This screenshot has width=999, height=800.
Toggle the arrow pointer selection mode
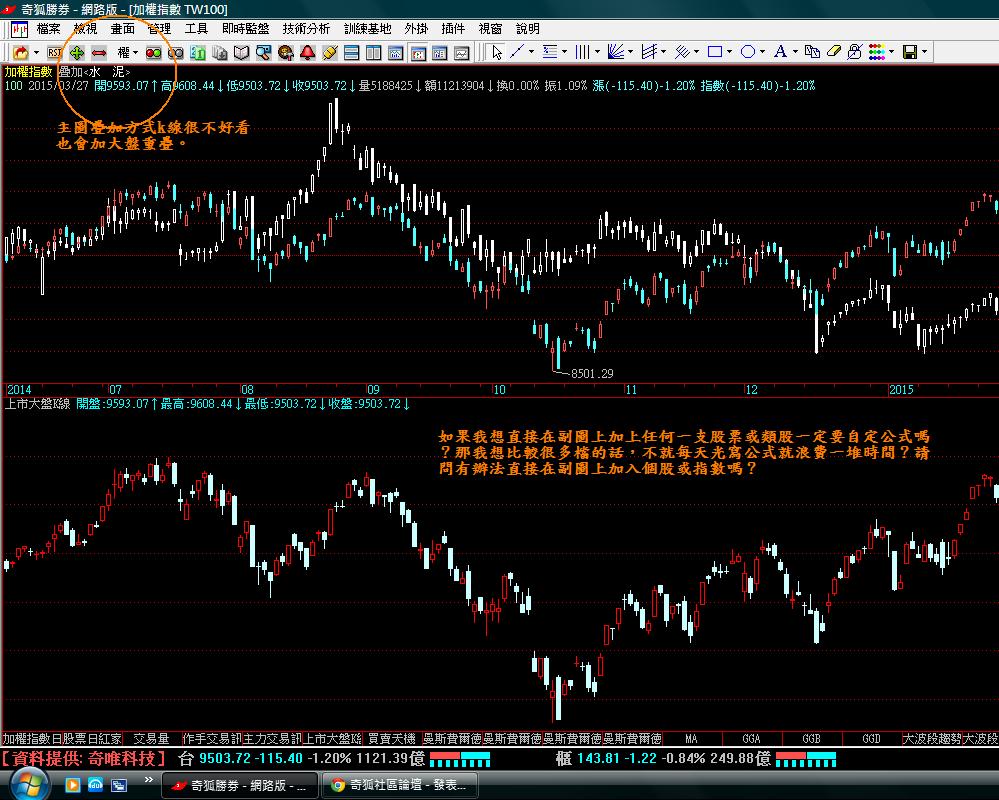tap(495, 51)
